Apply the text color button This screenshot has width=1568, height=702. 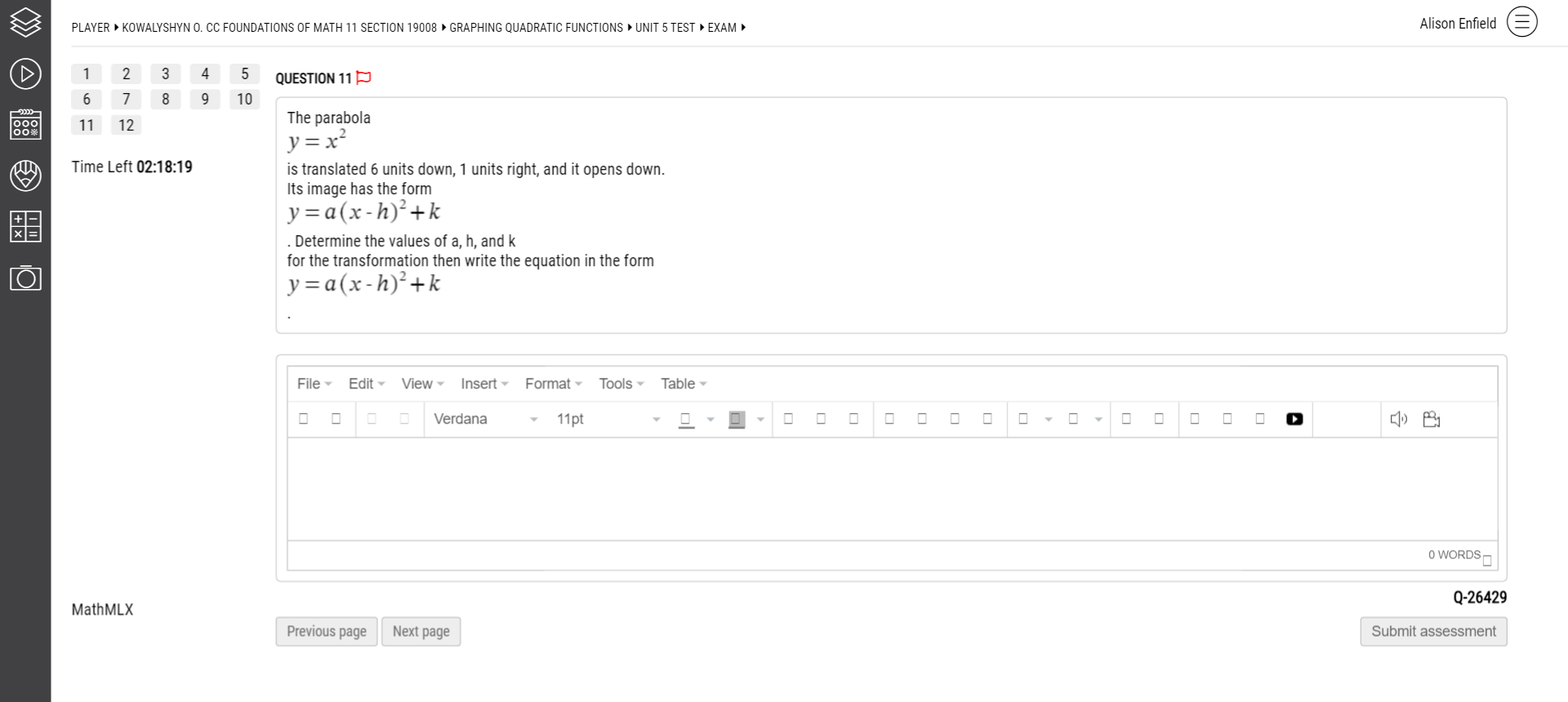tap(686, 419)
